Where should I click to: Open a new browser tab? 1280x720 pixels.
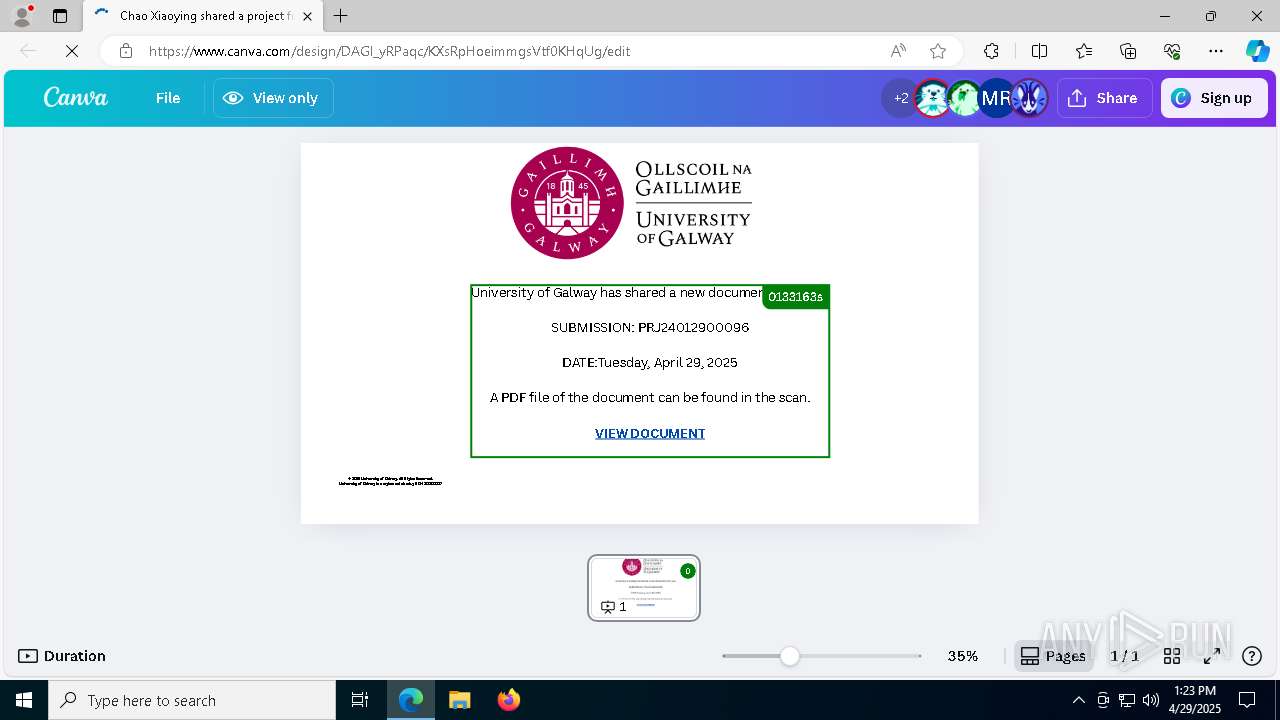click(x=341, y=16)
